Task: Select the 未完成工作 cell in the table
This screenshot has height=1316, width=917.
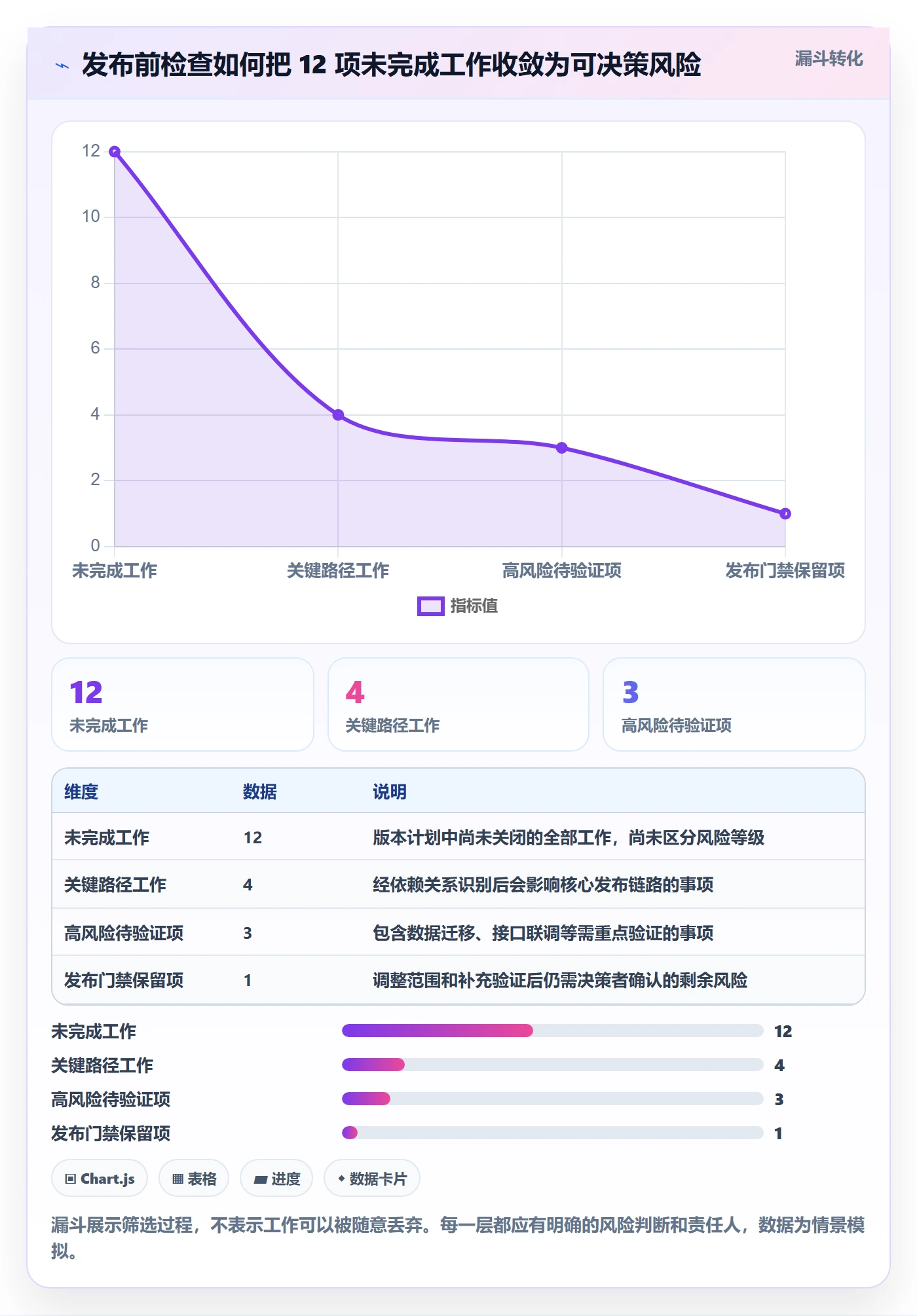Action: coord(107,838)
